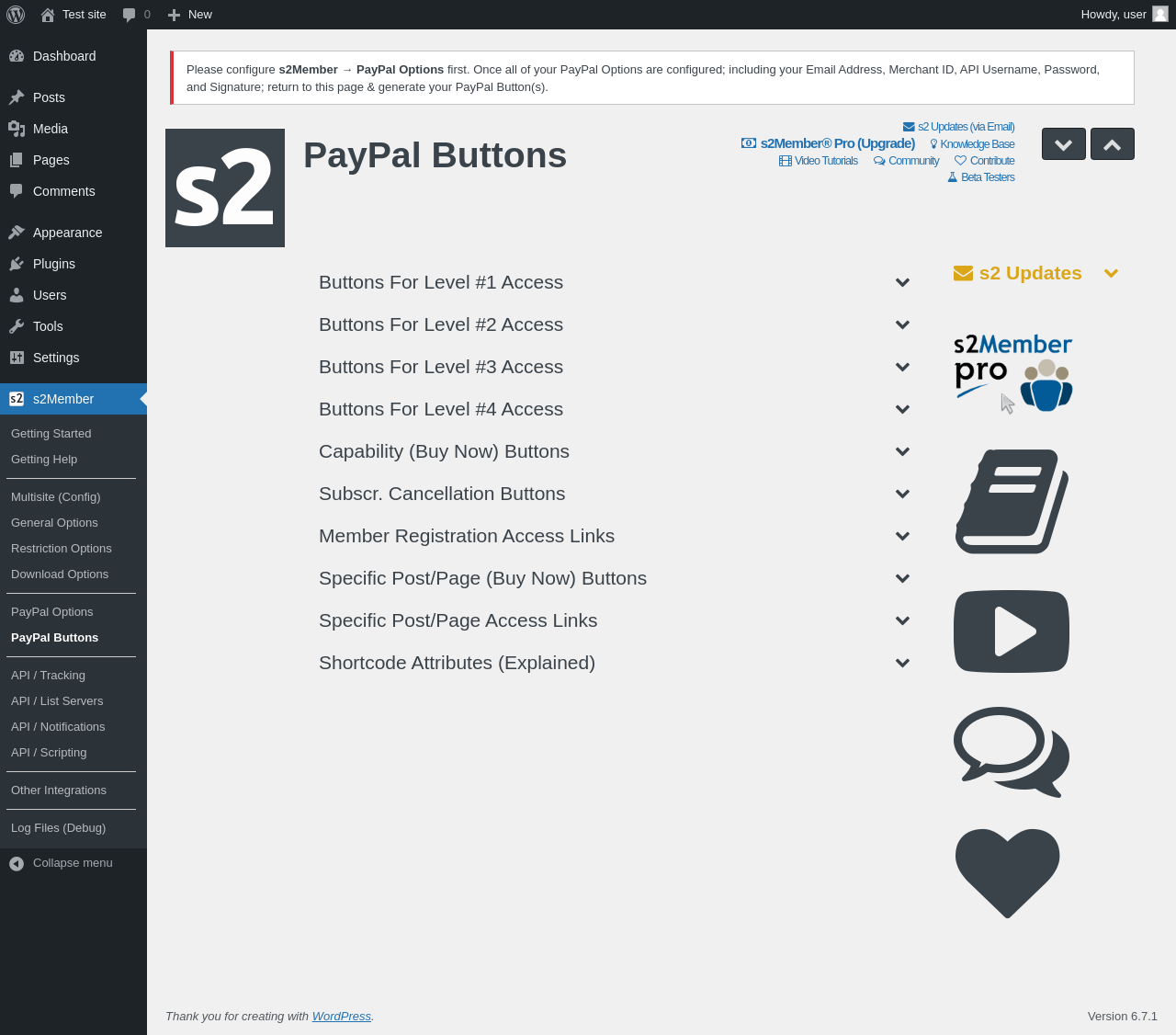Collapse all panels with up-chevron button
1176x1035 pixels.
(1113, 144)
